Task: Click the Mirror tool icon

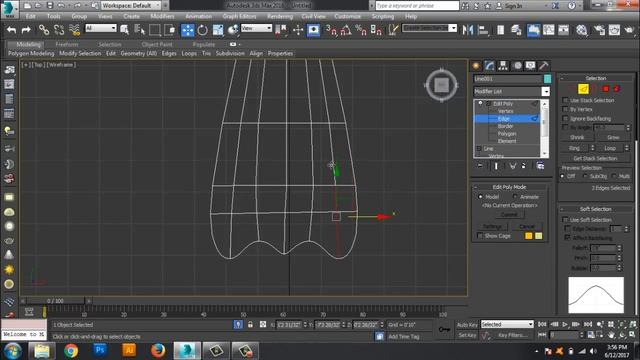Action: pos(468,30)
